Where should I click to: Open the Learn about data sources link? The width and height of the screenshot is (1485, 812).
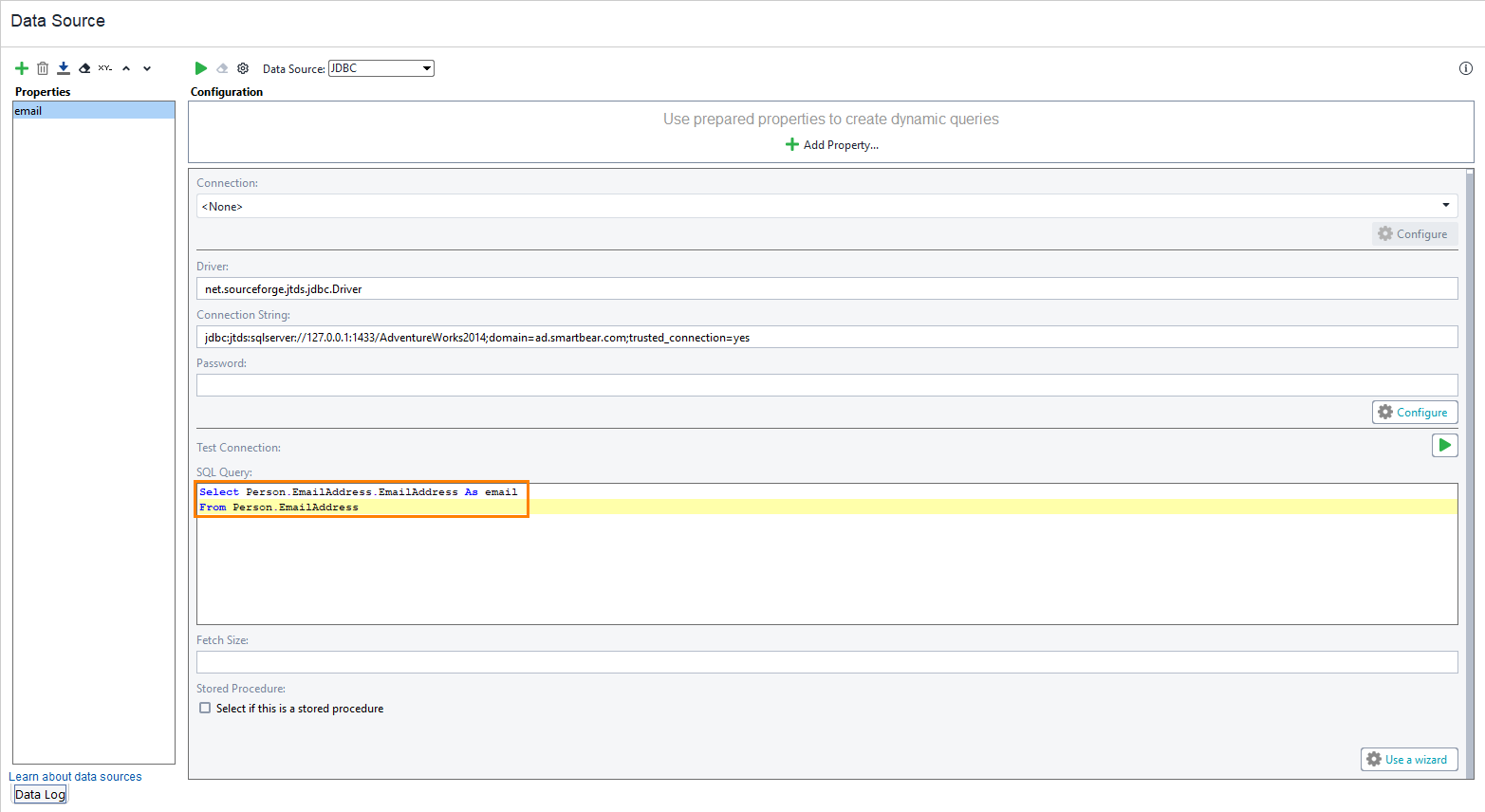click(75, 776)
